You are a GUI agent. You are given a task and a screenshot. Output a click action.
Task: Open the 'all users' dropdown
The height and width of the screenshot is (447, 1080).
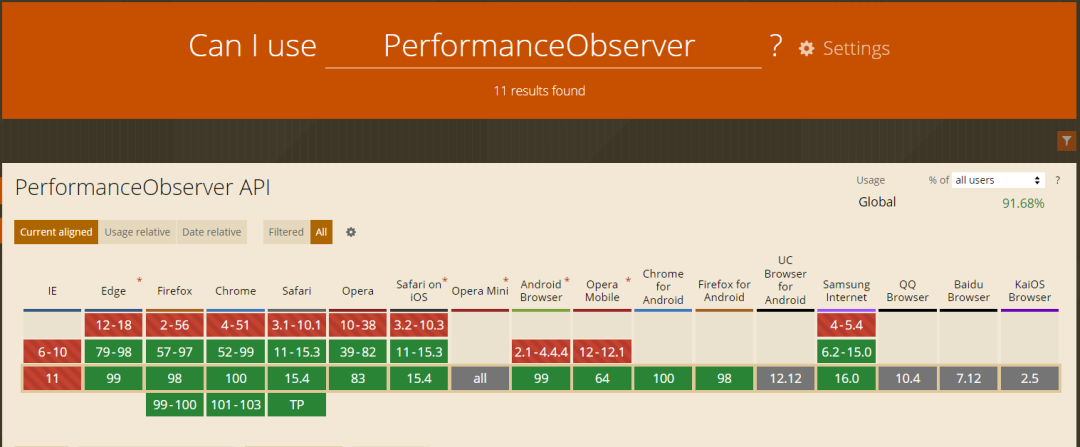point(998,180)
